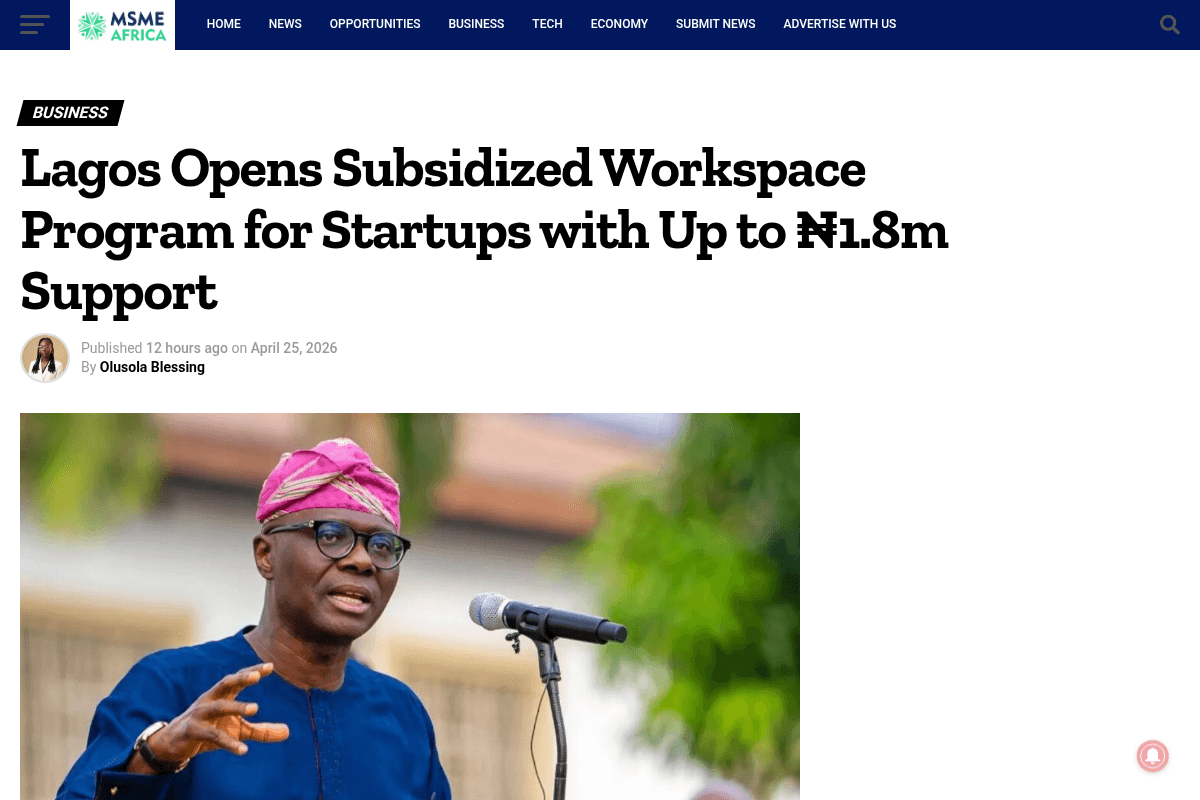Open the TECH menu item

(x=547, y=24)
